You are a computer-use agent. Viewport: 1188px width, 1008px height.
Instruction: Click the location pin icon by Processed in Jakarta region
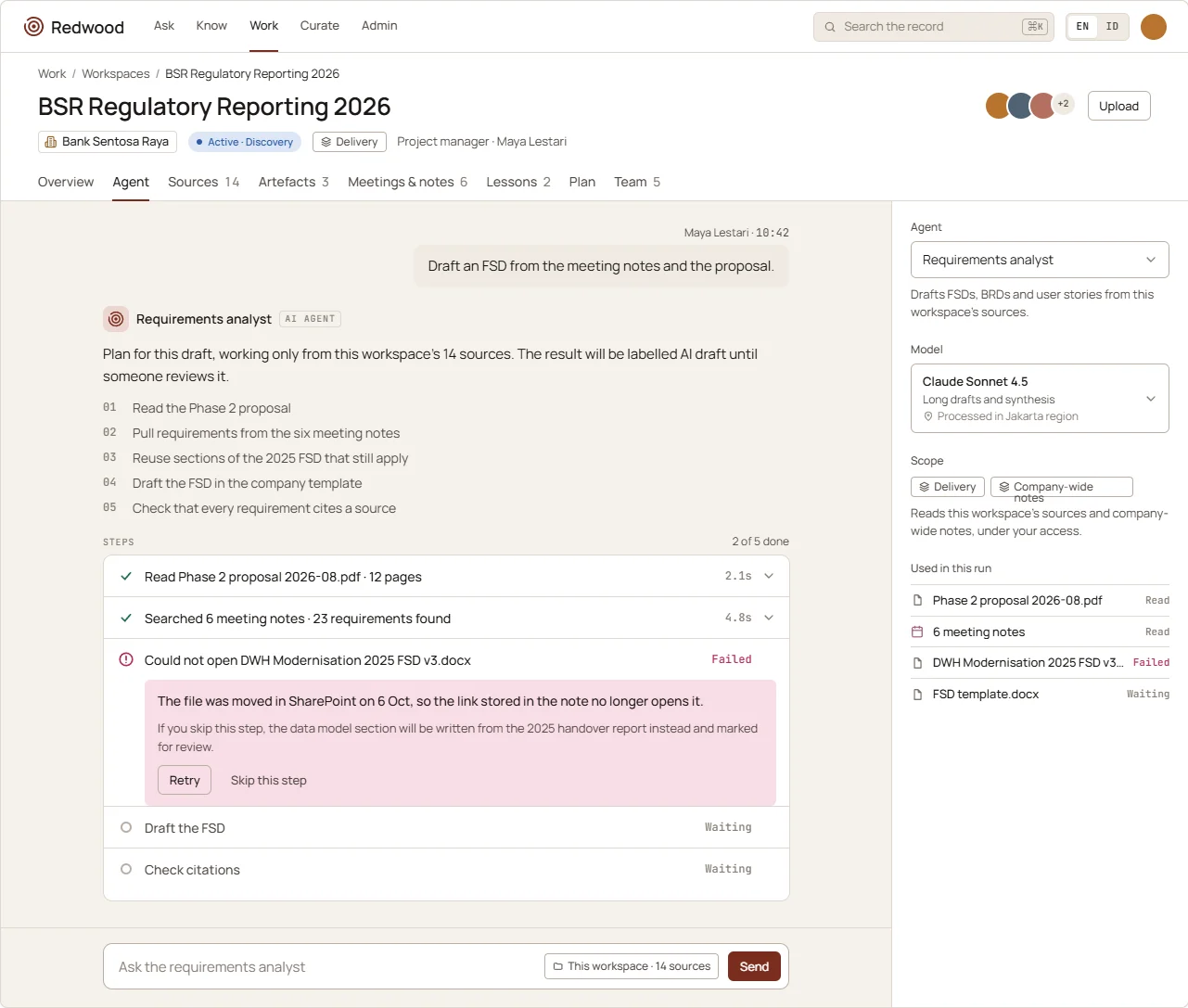coord(928,416)
